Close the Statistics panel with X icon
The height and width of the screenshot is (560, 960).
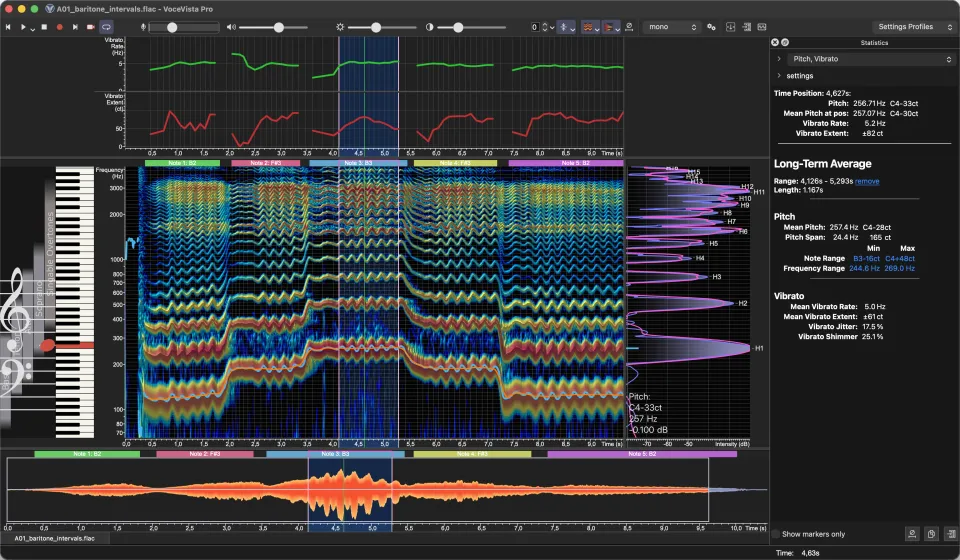click(x=775, y=42)
